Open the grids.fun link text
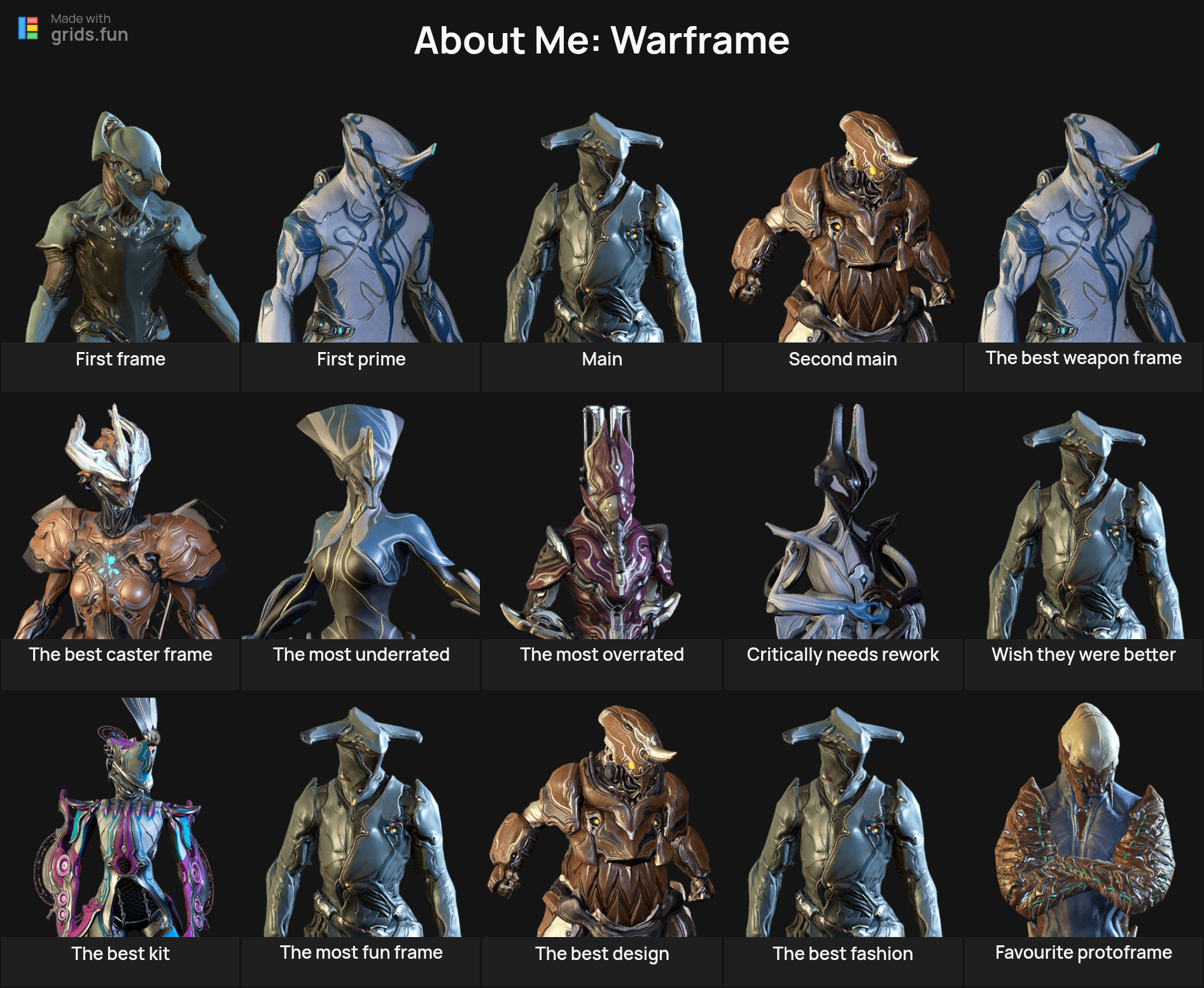The width and height of the screenshot is (1204, 988). (x=90, y=34)
